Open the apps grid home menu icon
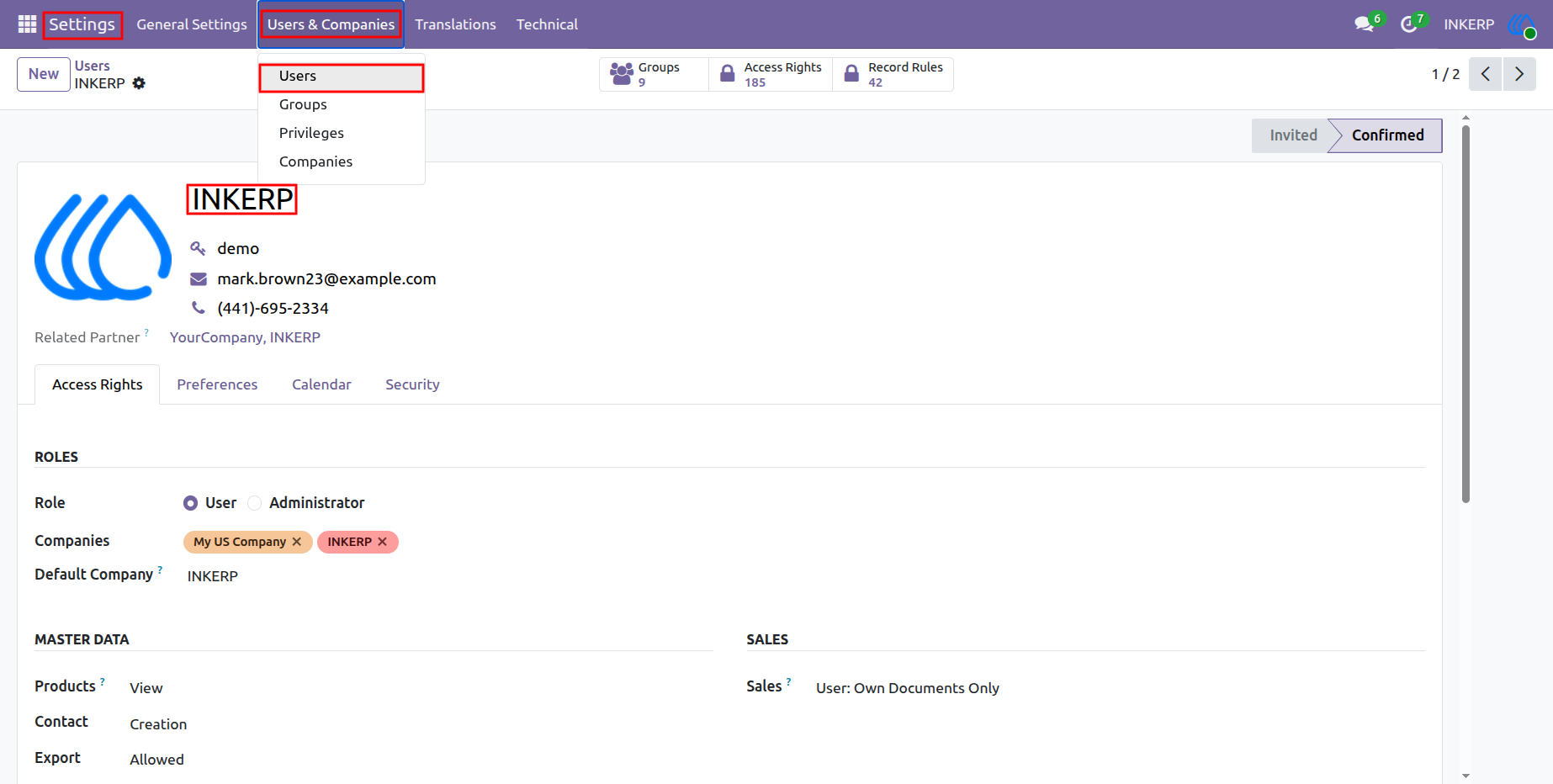 coord(27,24)
